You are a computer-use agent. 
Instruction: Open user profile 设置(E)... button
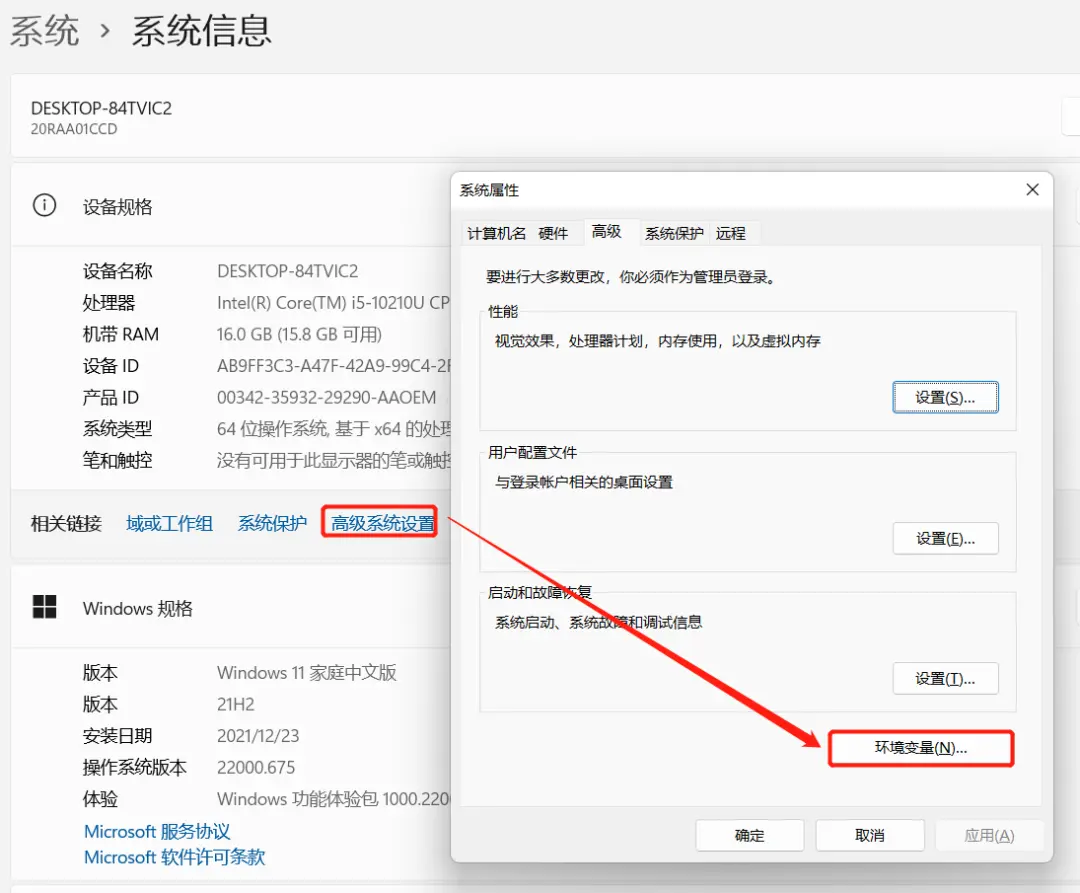(x=945, y=538)
